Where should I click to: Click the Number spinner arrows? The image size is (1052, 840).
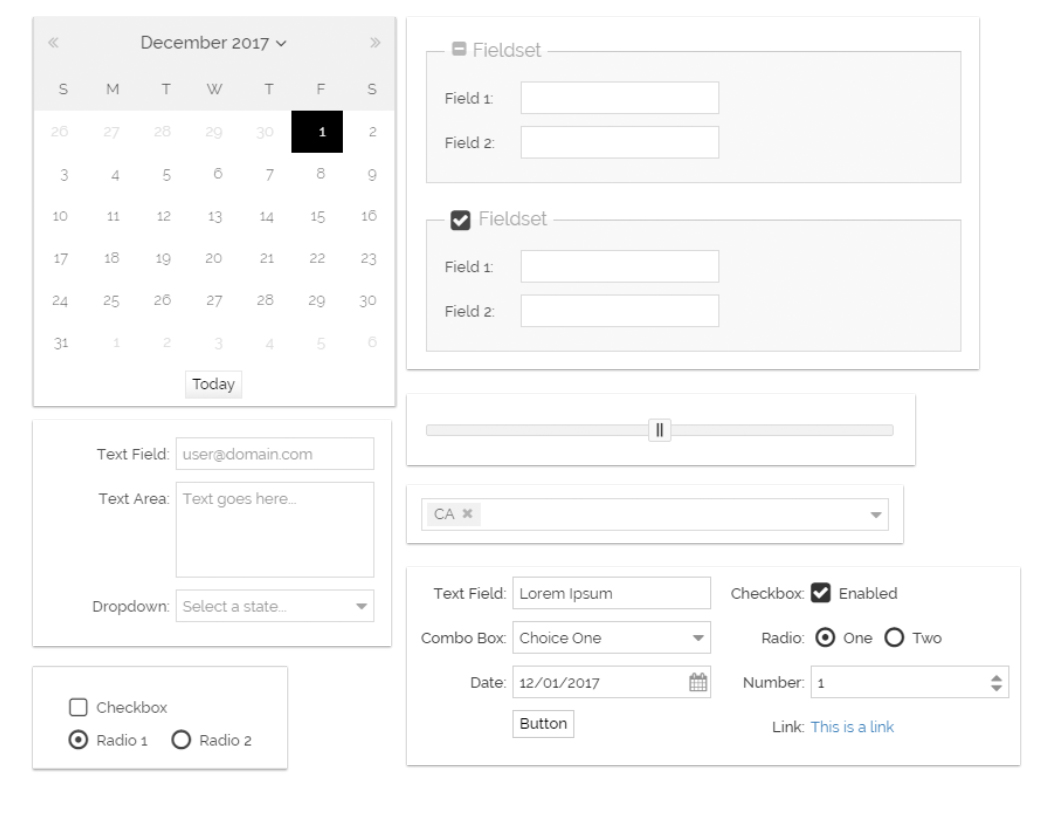point(995,682)
